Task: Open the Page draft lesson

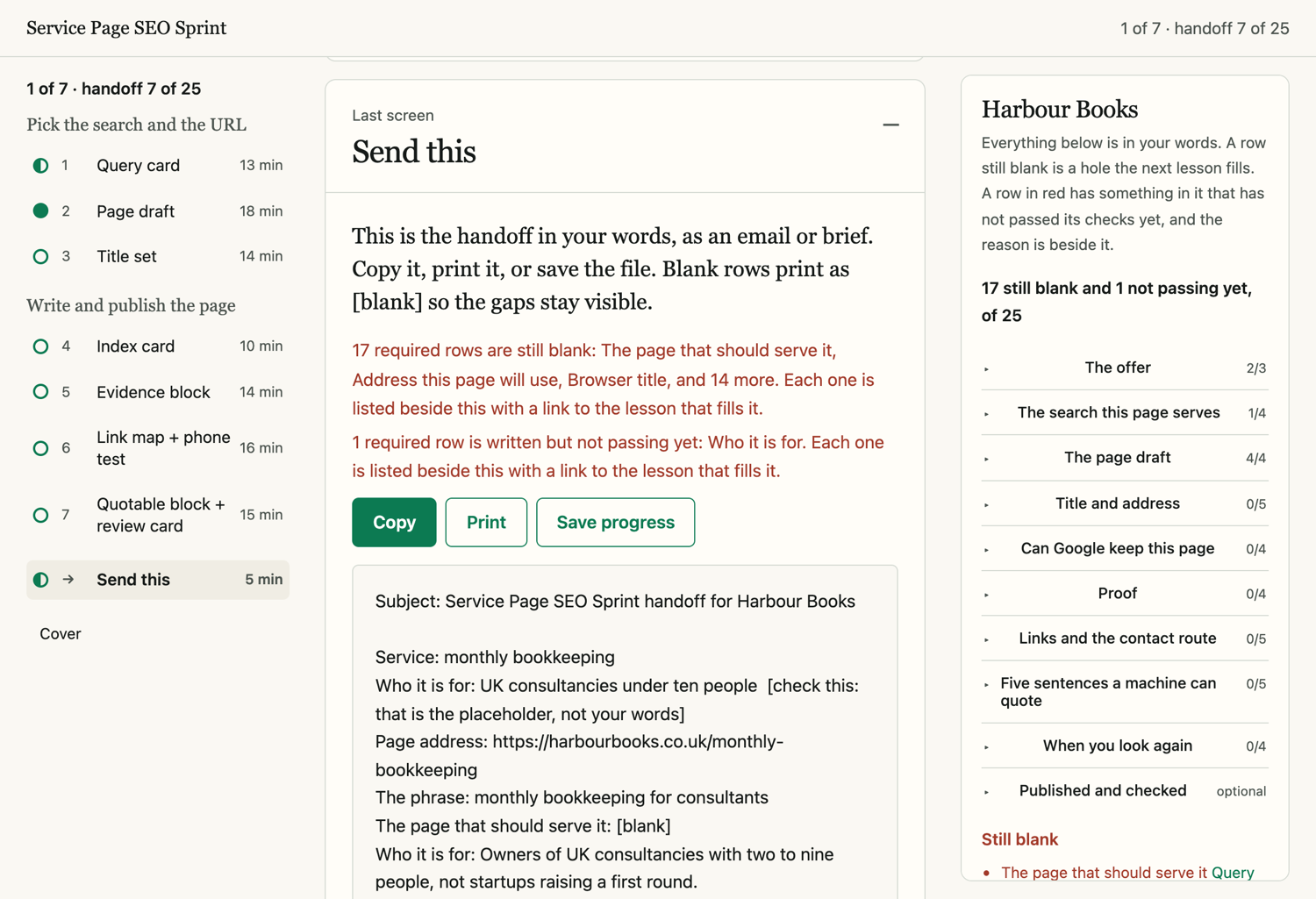Action: coord(158,210)
